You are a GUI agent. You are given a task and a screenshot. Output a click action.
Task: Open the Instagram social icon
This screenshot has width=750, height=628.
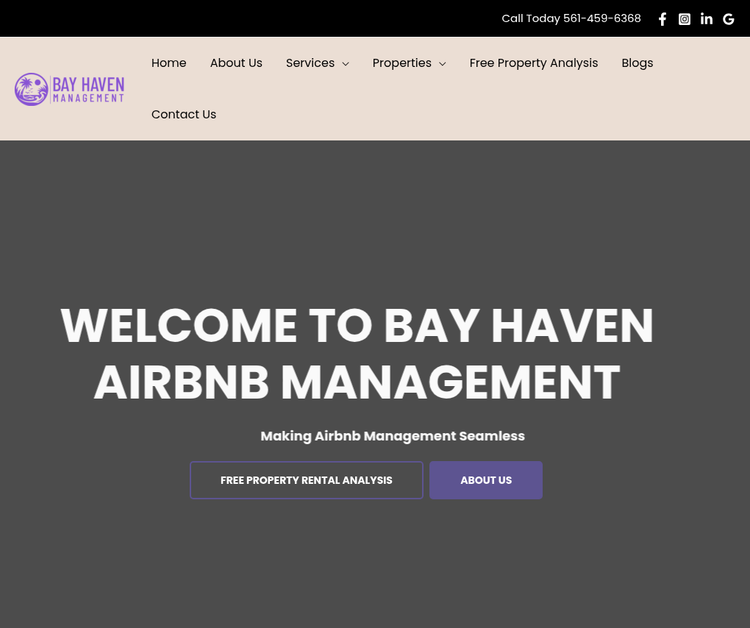(684, 19)
